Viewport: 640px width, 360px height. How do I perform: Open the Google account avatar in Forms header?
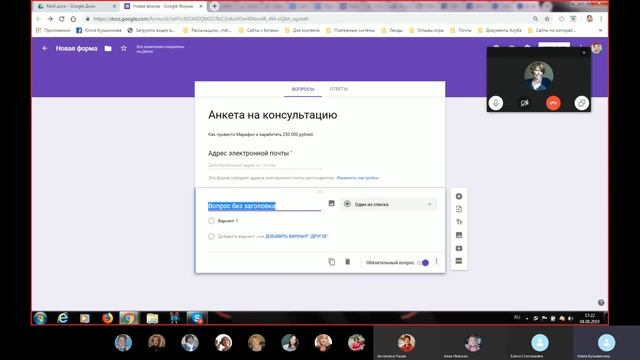click(596, 48)
